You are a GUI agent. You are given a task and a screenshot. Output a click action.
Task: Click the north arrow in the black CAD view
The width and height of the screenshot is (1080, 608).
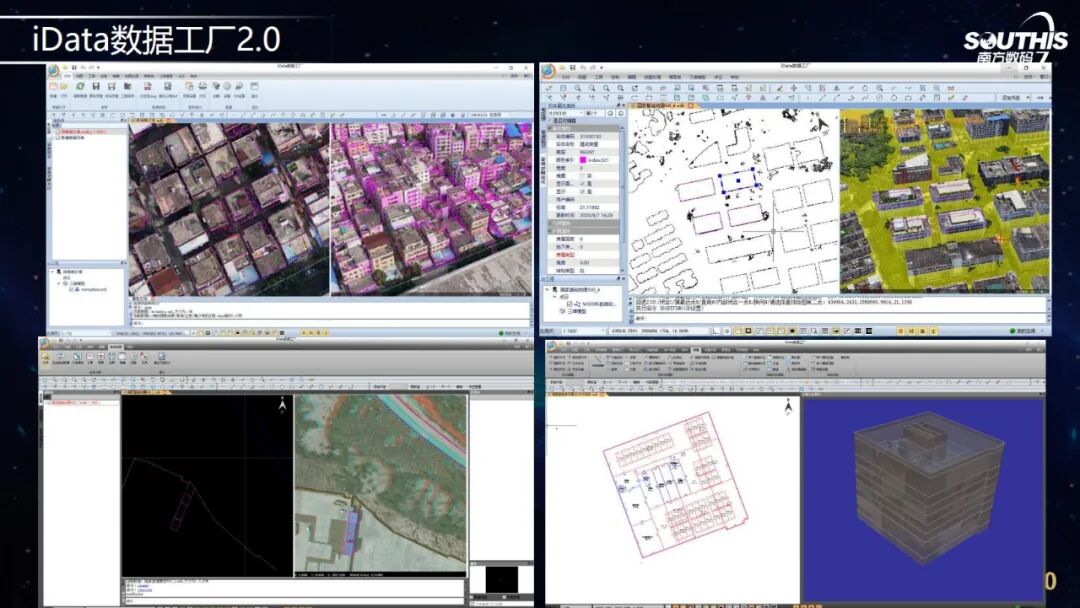coord(282,406)
